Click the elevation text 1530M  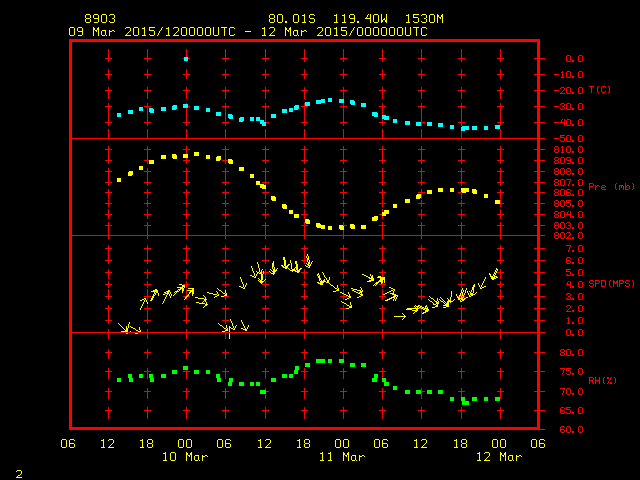tap(424, 19)
